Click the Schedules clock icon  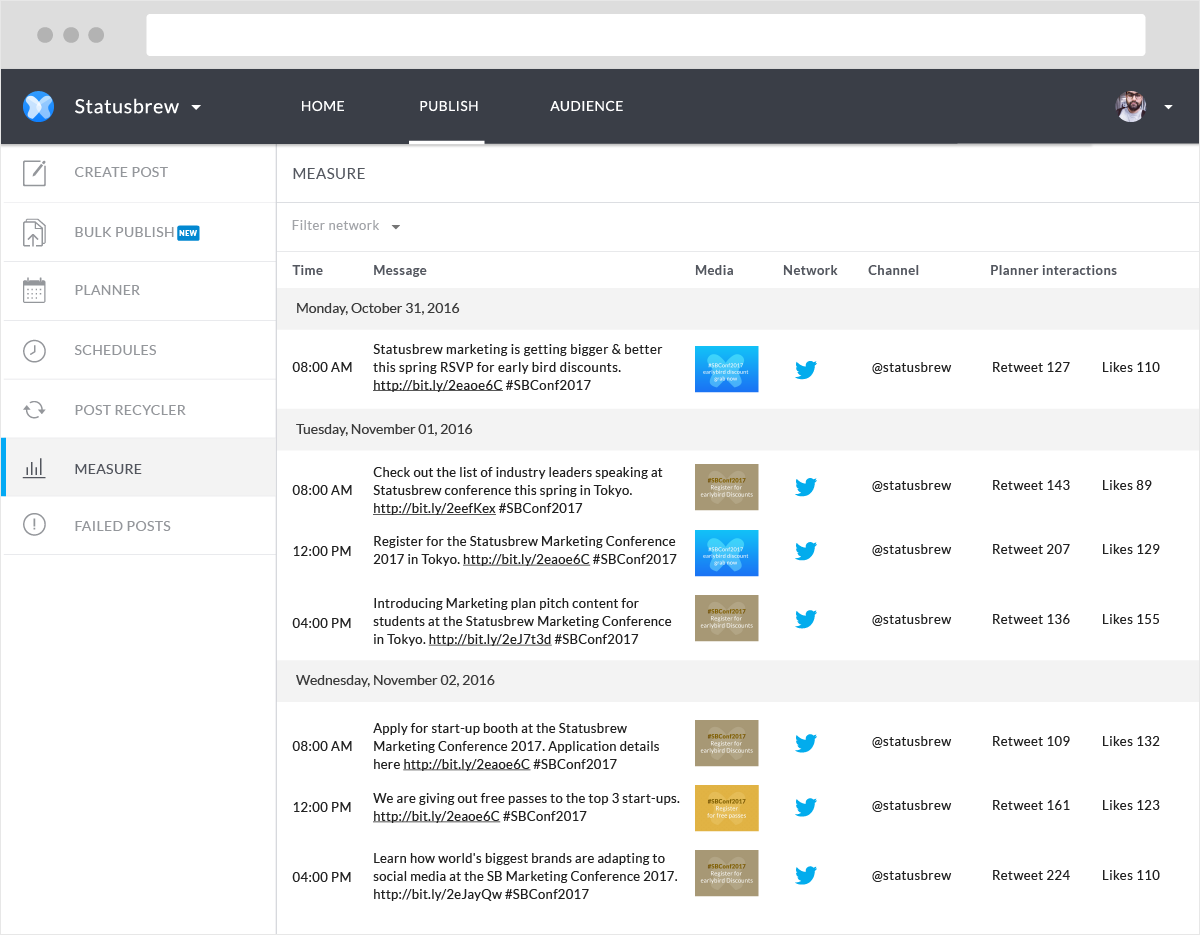[35, 350]
